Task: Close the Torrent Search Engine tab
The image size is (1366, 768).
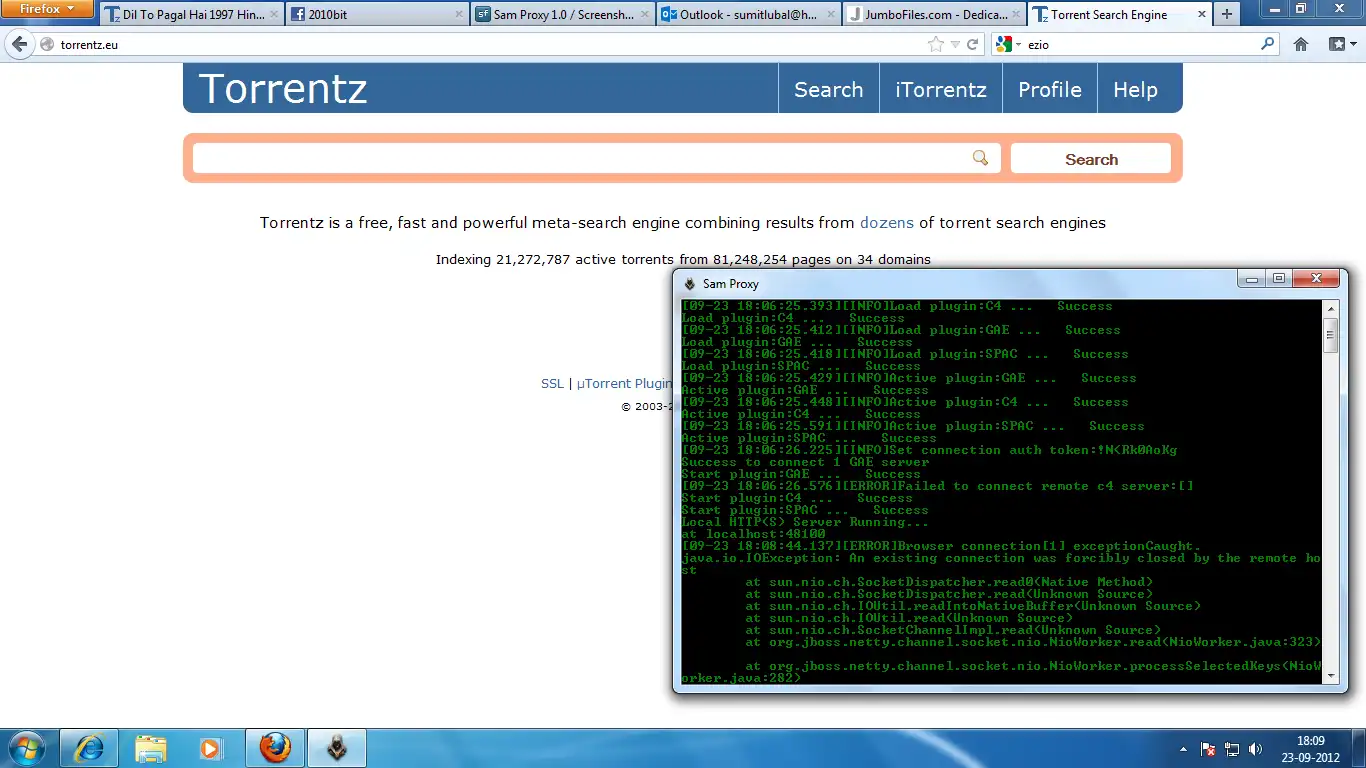Action: (1201, 15)
